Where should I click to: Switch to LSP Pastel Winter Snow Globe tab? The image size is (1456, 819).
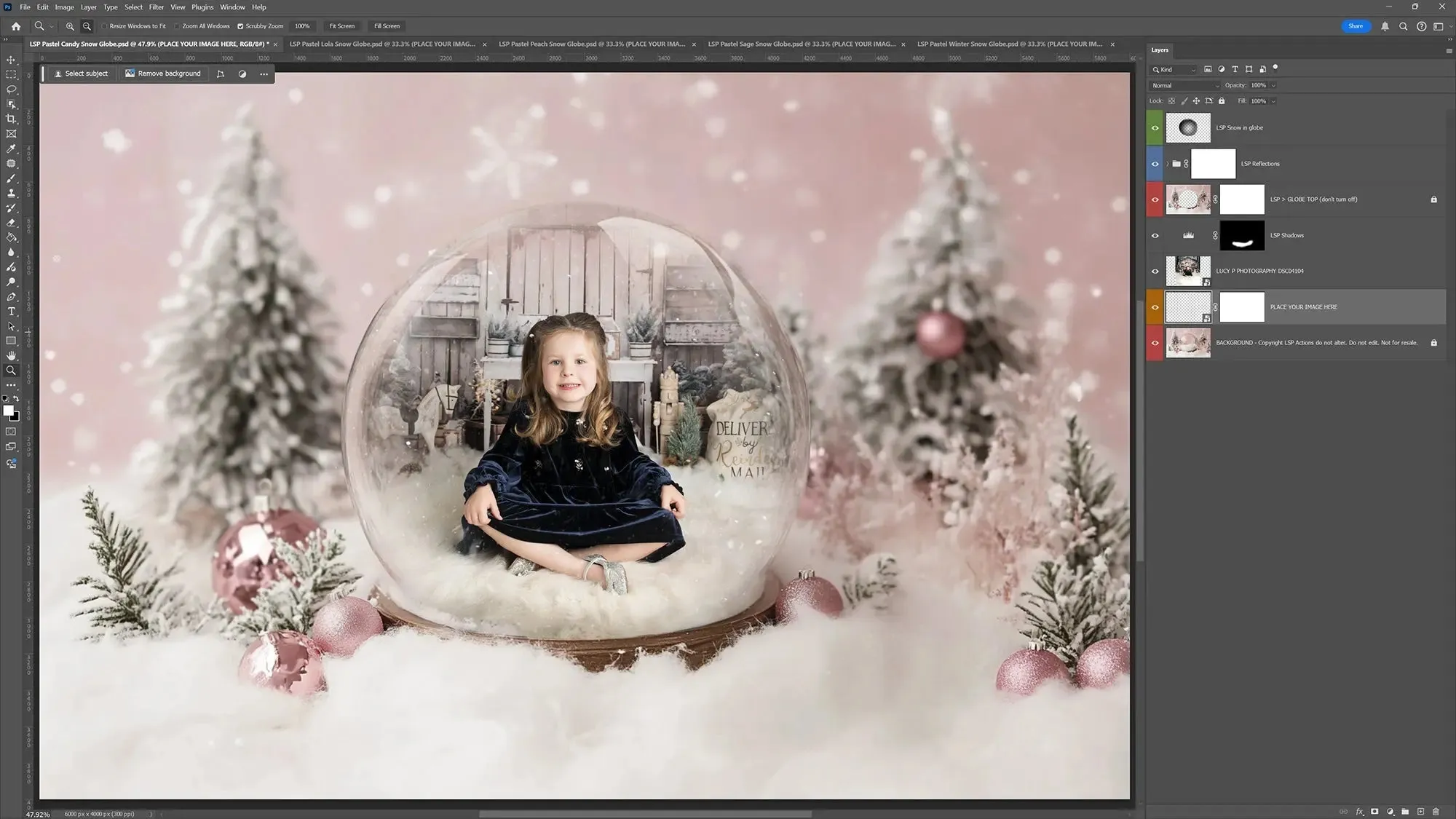[1010, 44]
